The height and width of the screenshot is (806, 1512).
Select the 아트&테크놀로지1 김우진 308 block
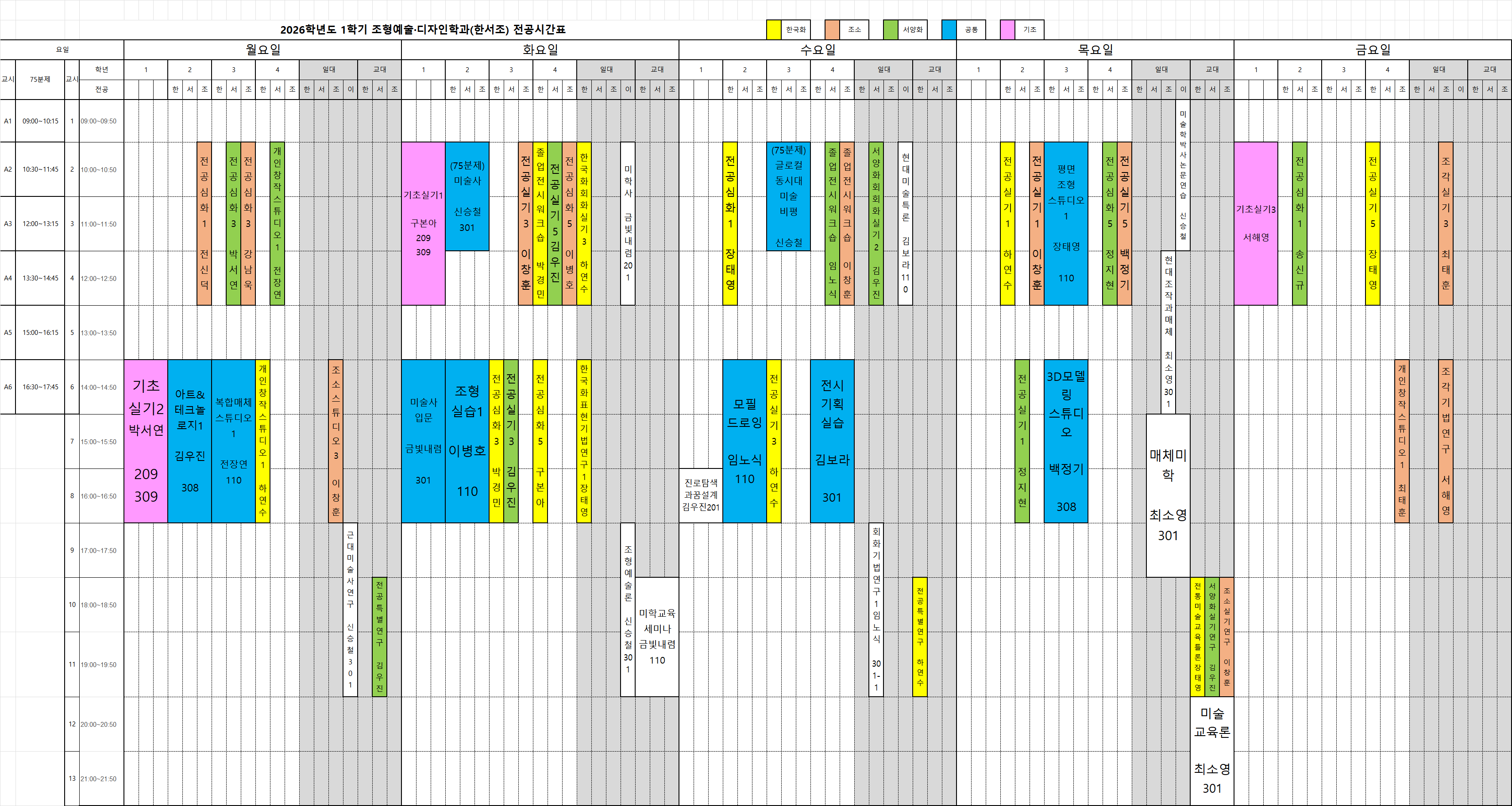click(x=189, y=441)
